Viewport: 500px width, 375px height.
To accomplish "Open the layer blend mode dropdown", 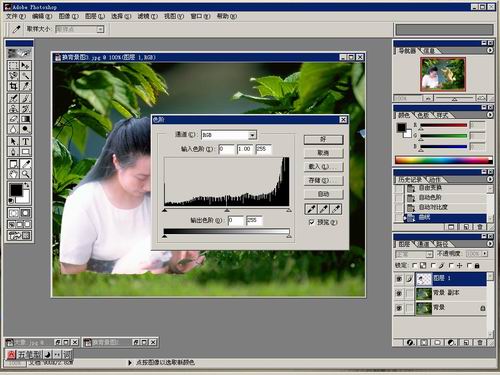I will 414,254.
